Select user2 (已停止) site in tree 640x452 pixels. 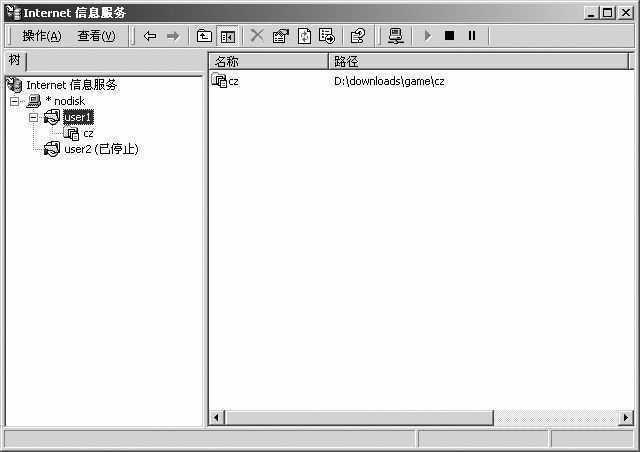point(100,149)
